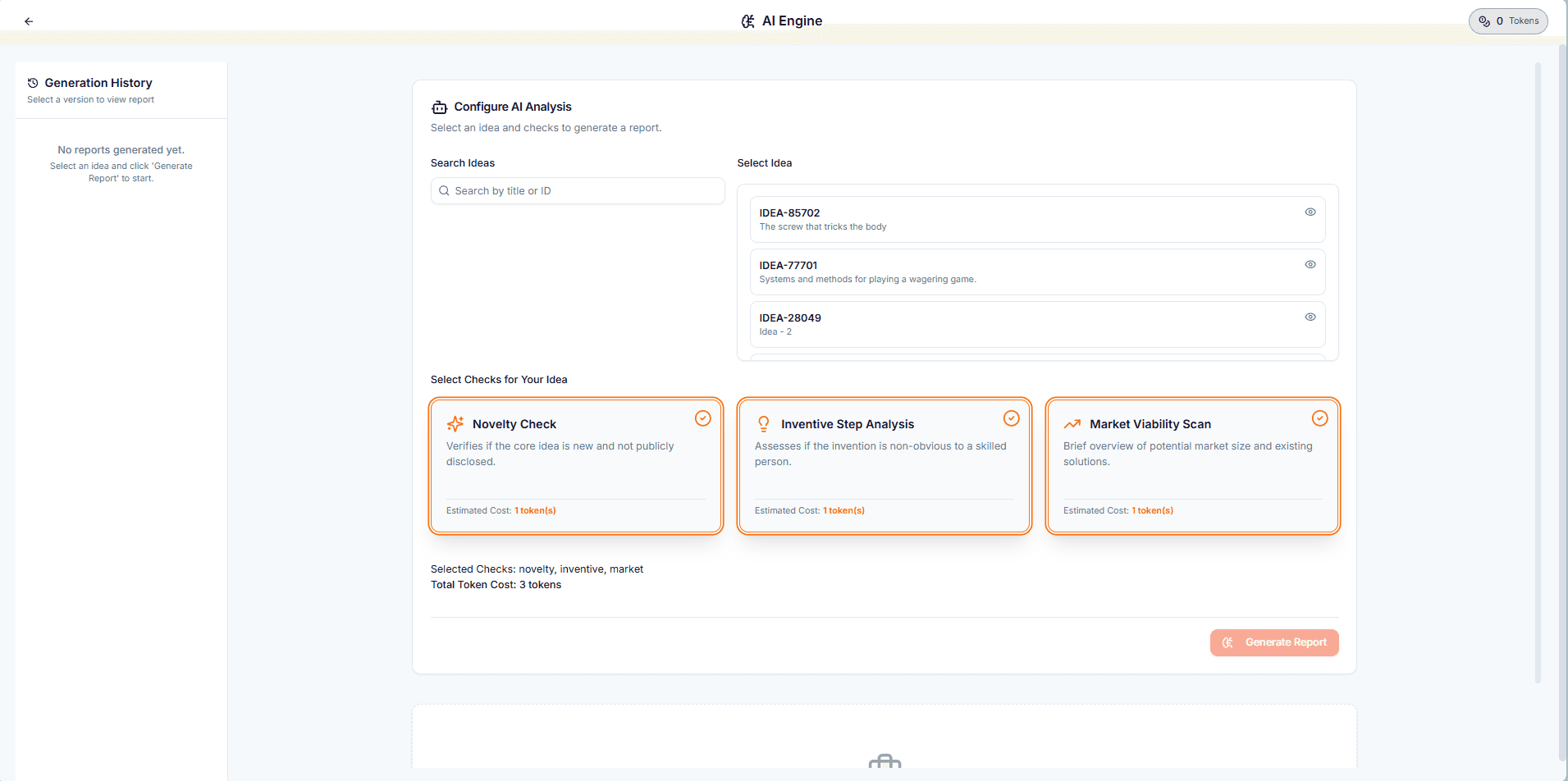Click the back arrow icon
This screenshot has height=781, width=1568.
click(29, 21)
